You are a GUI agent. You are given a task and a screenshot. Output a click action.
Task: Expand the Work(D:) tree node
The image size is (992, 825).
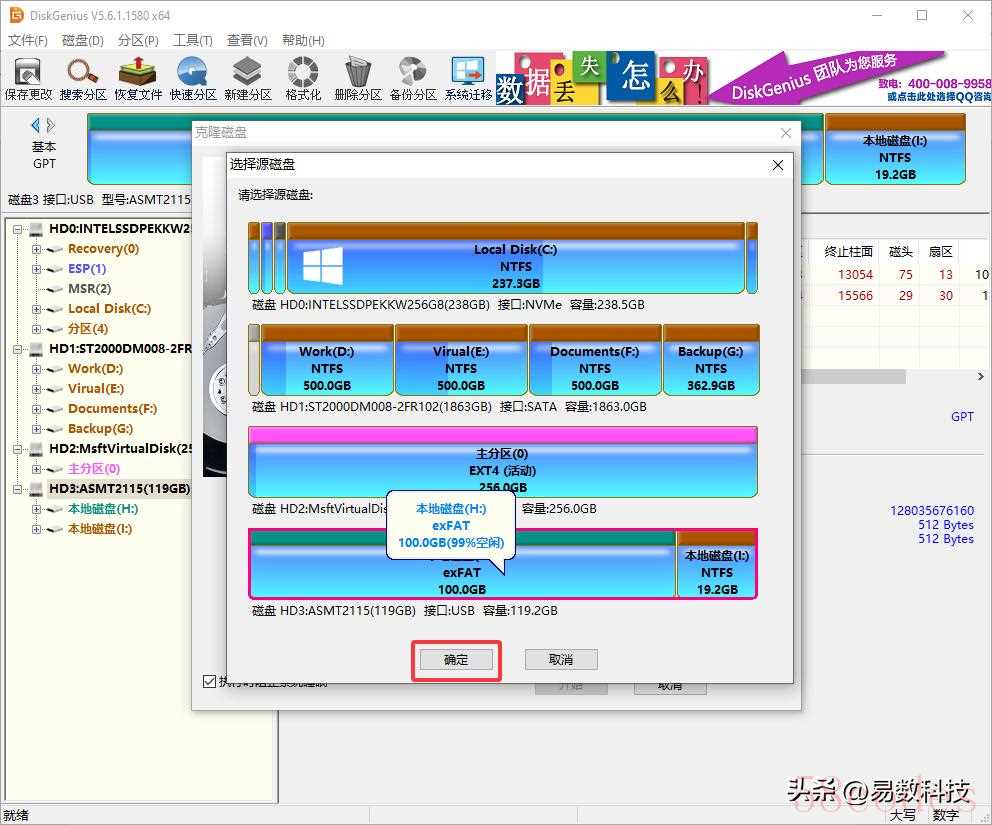pos(37,369)
